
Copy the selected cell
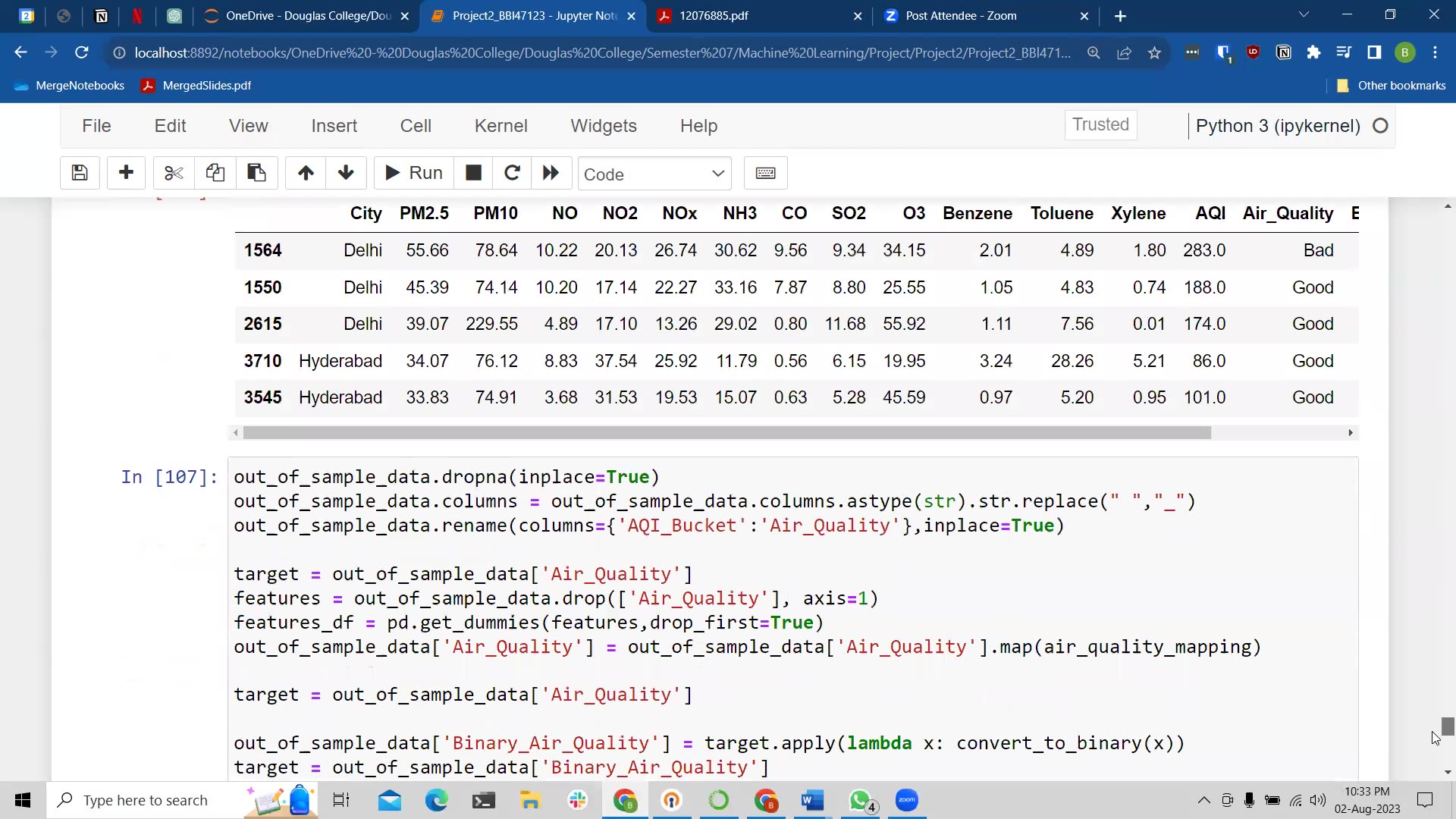point(215,173)
